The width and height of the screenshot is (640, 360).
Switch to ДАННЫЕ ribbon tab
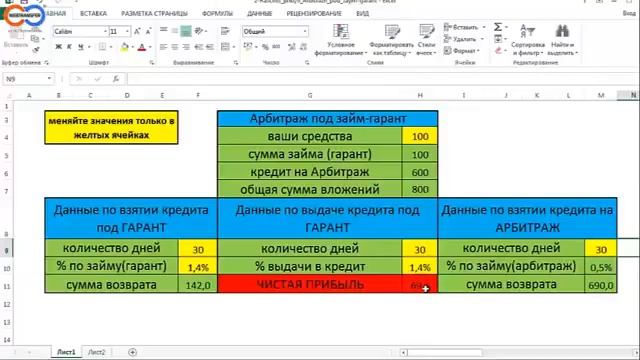point(259,13)
